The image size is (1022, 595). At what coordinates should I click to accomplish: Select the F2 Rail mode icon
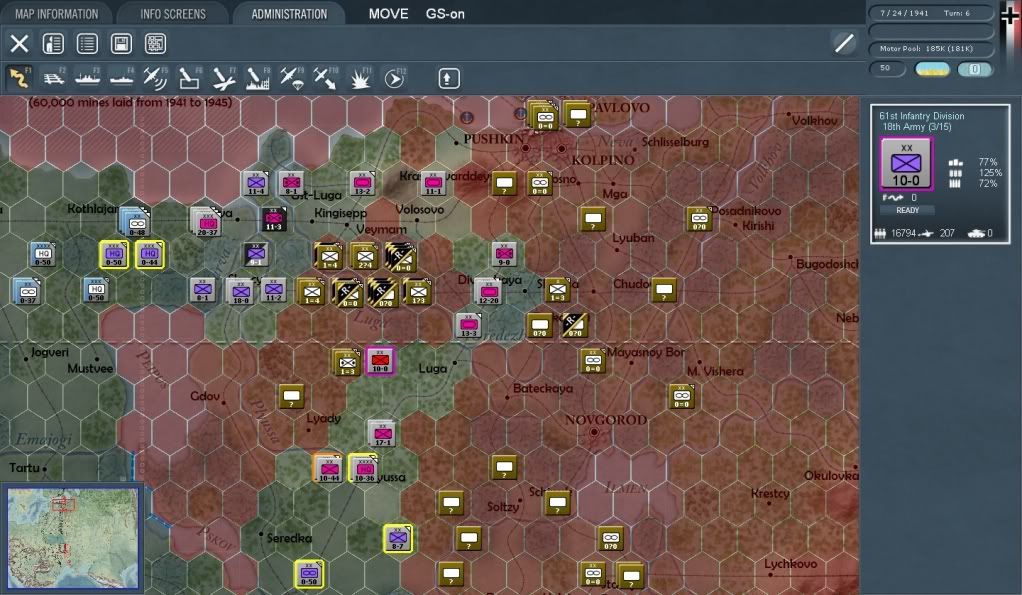pos(53,78)
